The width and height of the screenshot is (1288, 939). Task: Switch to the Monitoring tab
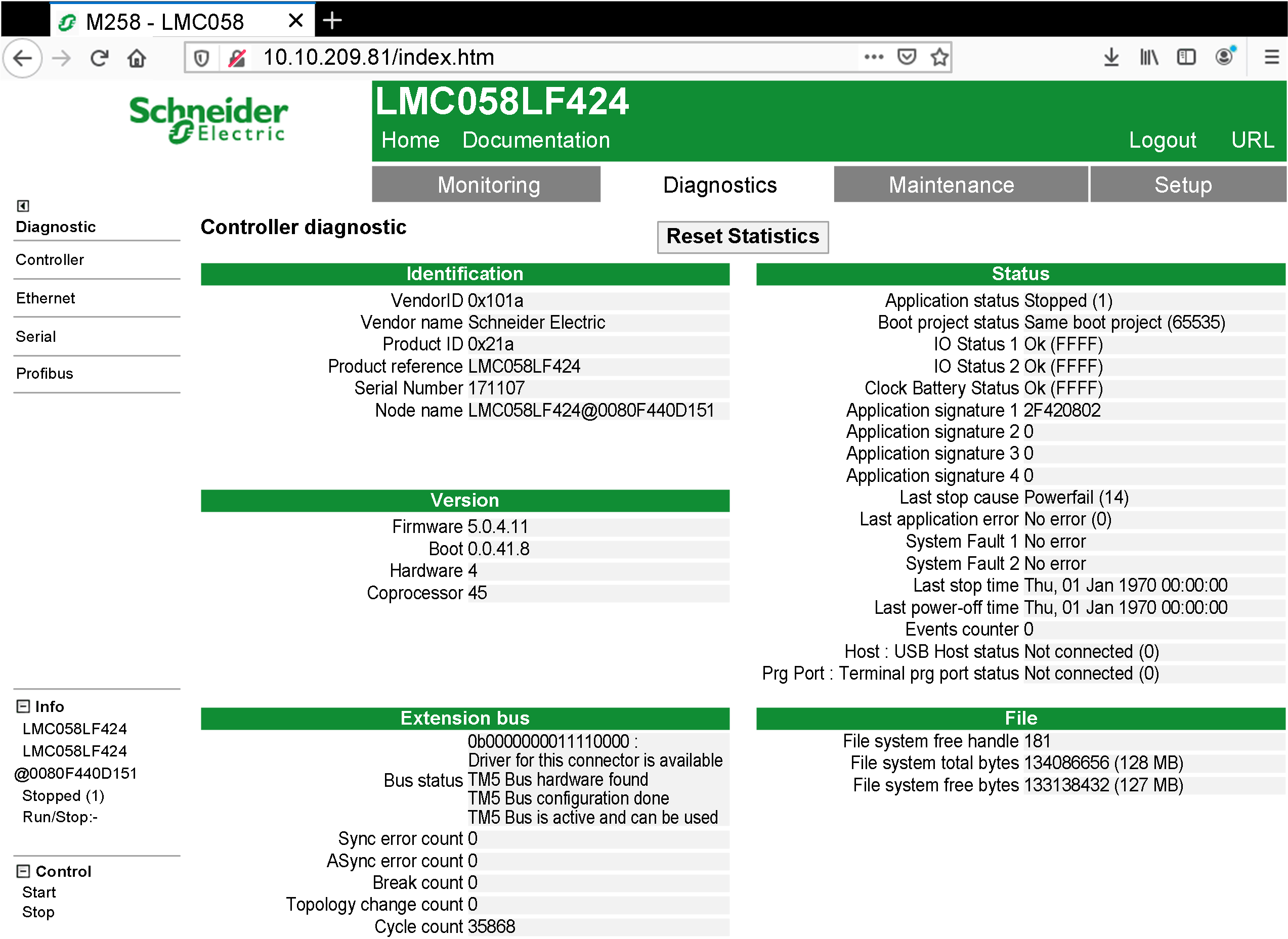click(486, 185)
